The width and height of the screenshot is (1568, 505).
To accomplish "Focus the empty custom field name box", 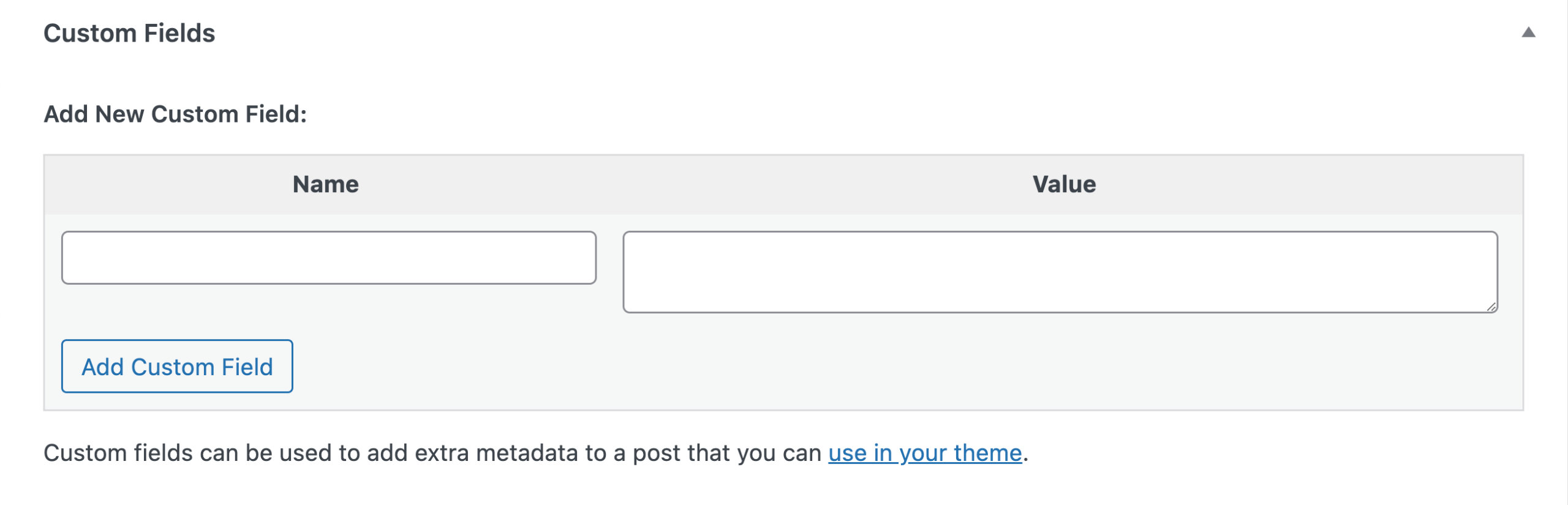I will 328,257.
